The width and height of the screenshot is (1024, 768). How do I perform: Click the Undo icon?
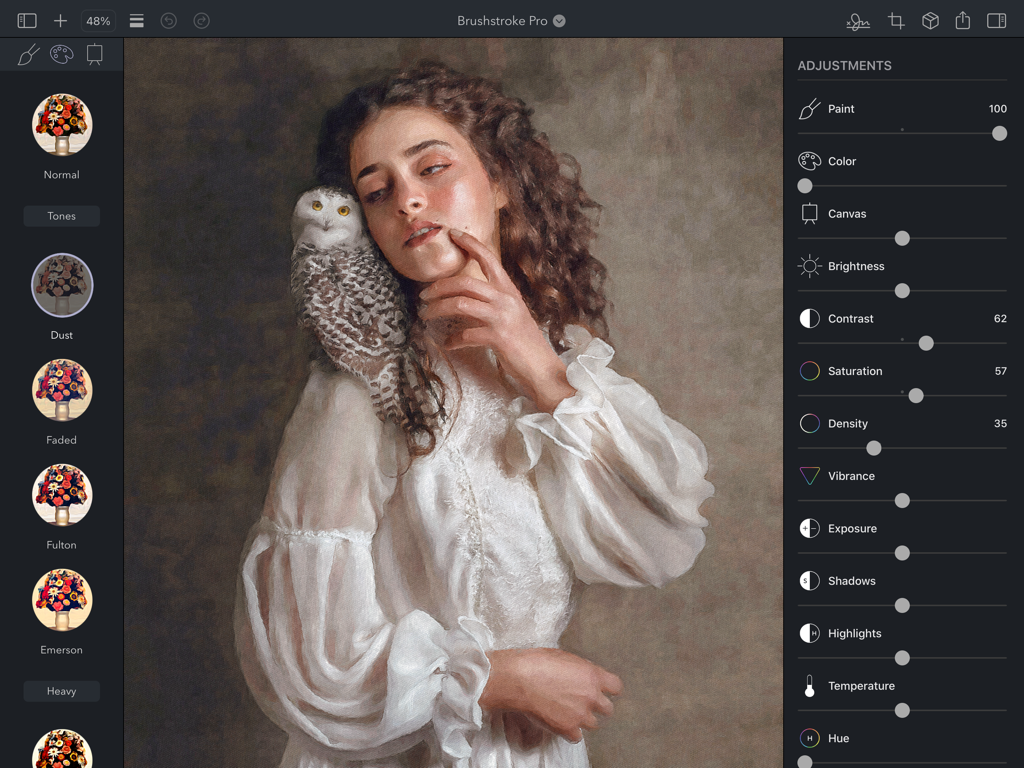(x=167, y=20)
